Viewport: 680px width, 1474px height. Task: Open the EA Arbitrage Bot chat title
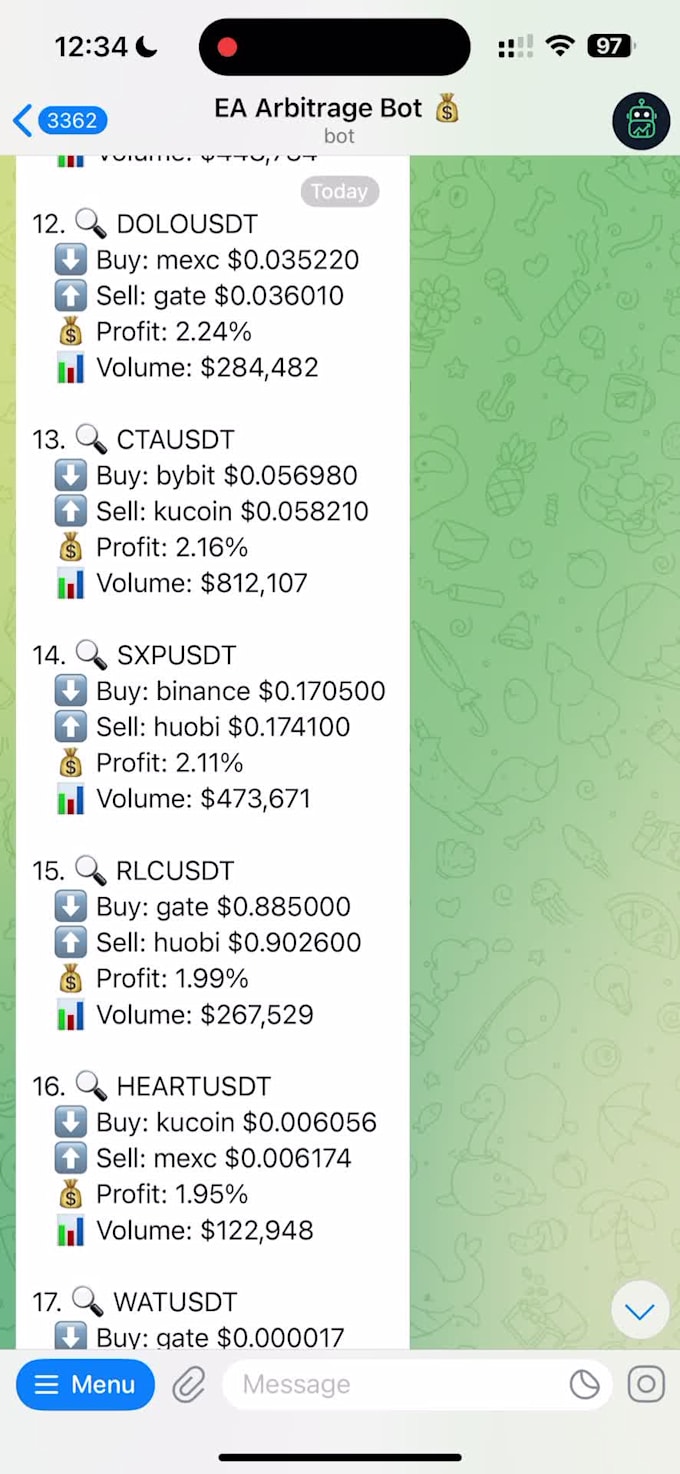tap(337, 109)
